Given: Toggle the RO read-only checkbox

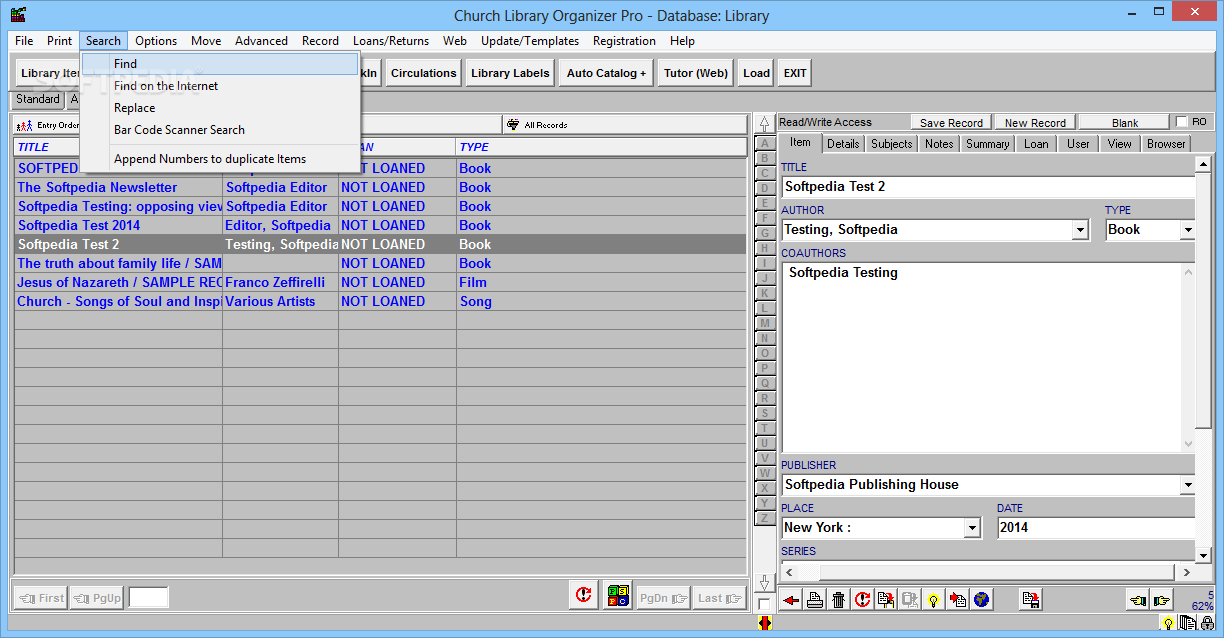Looking at the screenshot, I should [1182, 122].
